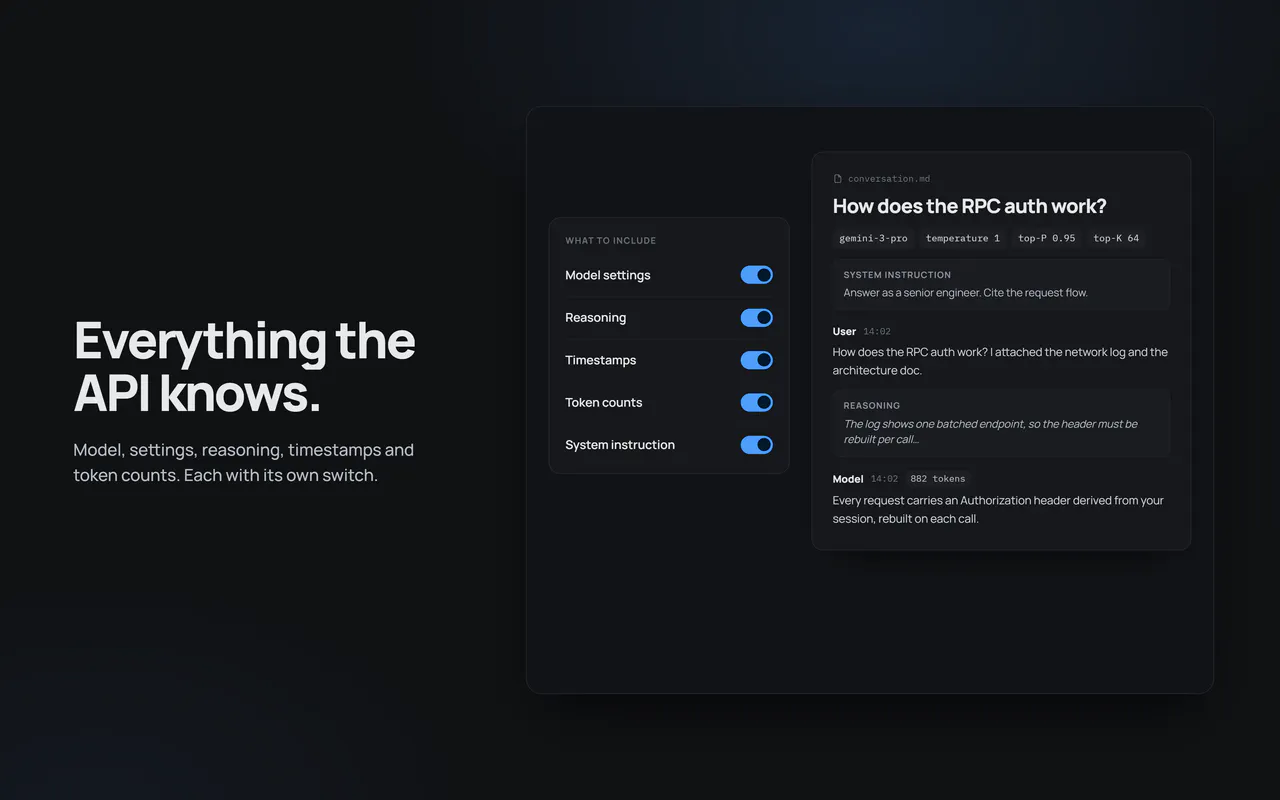Turn off the Timestamps switch
This screenshot has width=1280, height=800.
[x=757, y=360]
